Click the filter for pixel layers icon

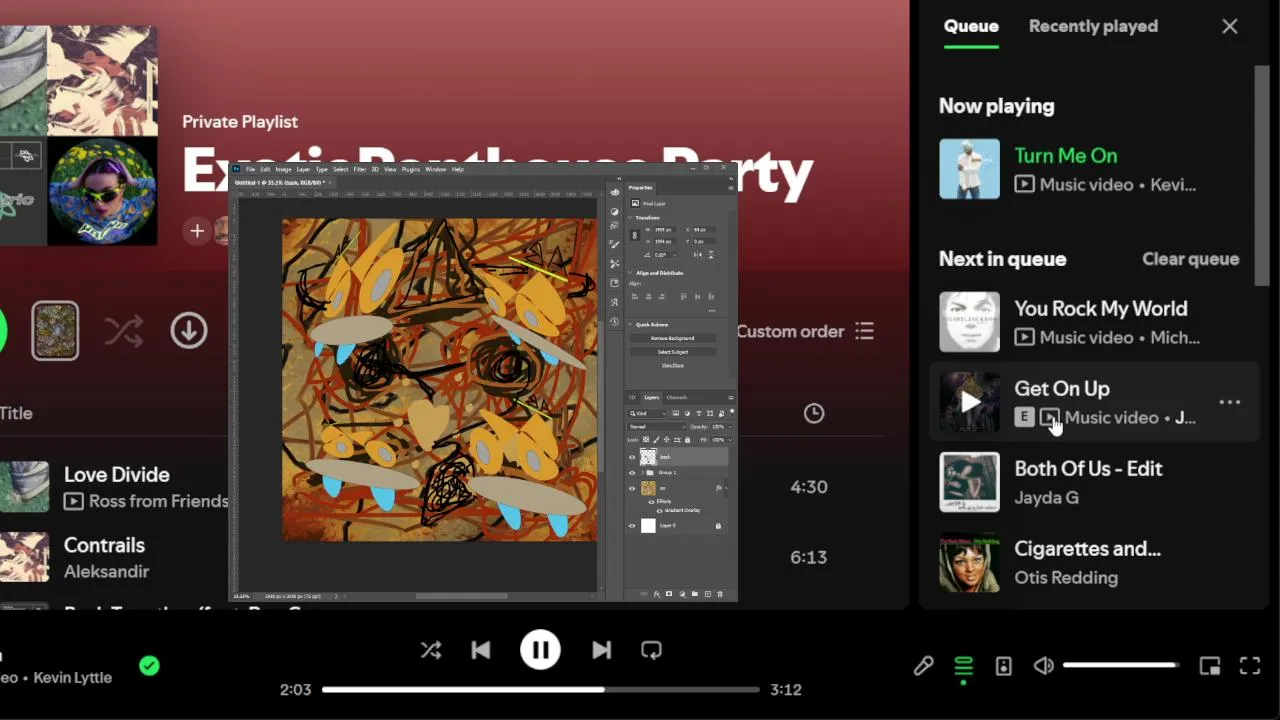(676, 413)
